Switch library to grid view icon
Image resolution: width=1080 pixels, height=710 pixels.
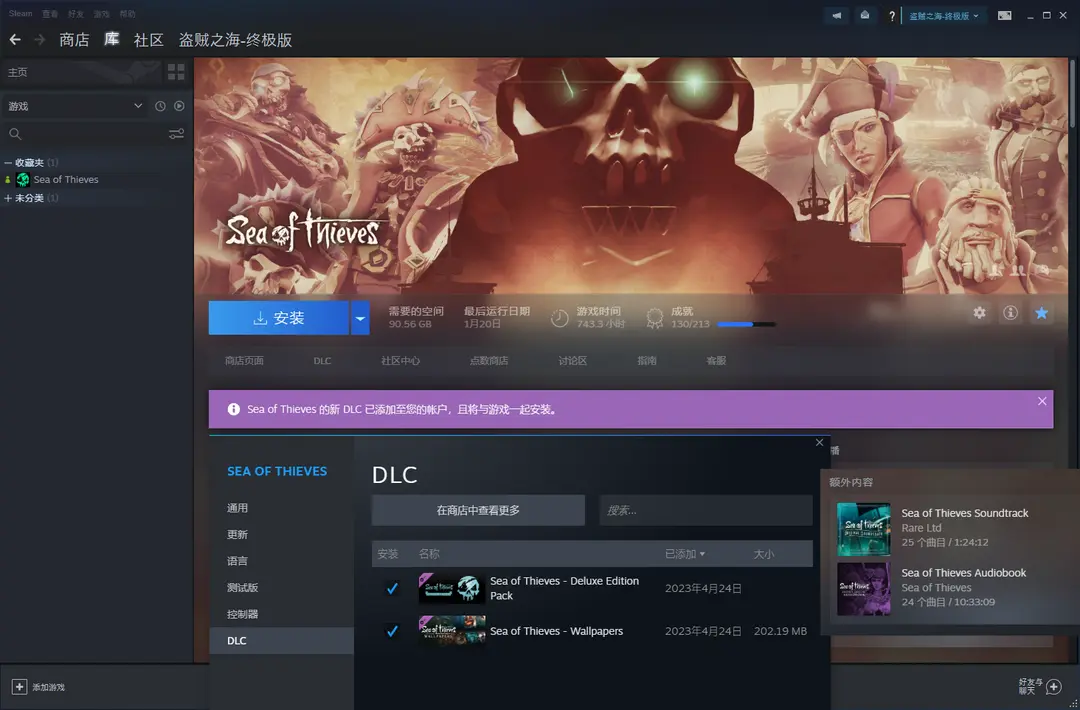176,72
